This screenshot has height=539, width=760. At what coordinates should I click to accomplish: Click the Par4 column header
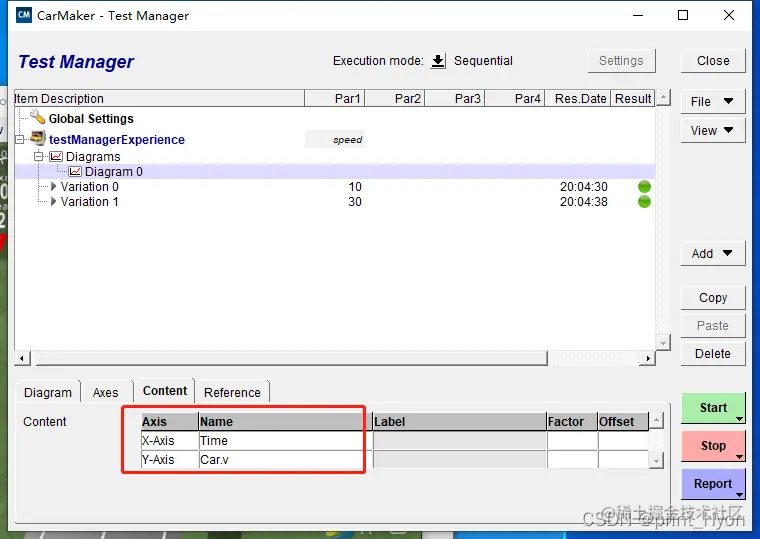pyautogui.click(x=515, y=98)
